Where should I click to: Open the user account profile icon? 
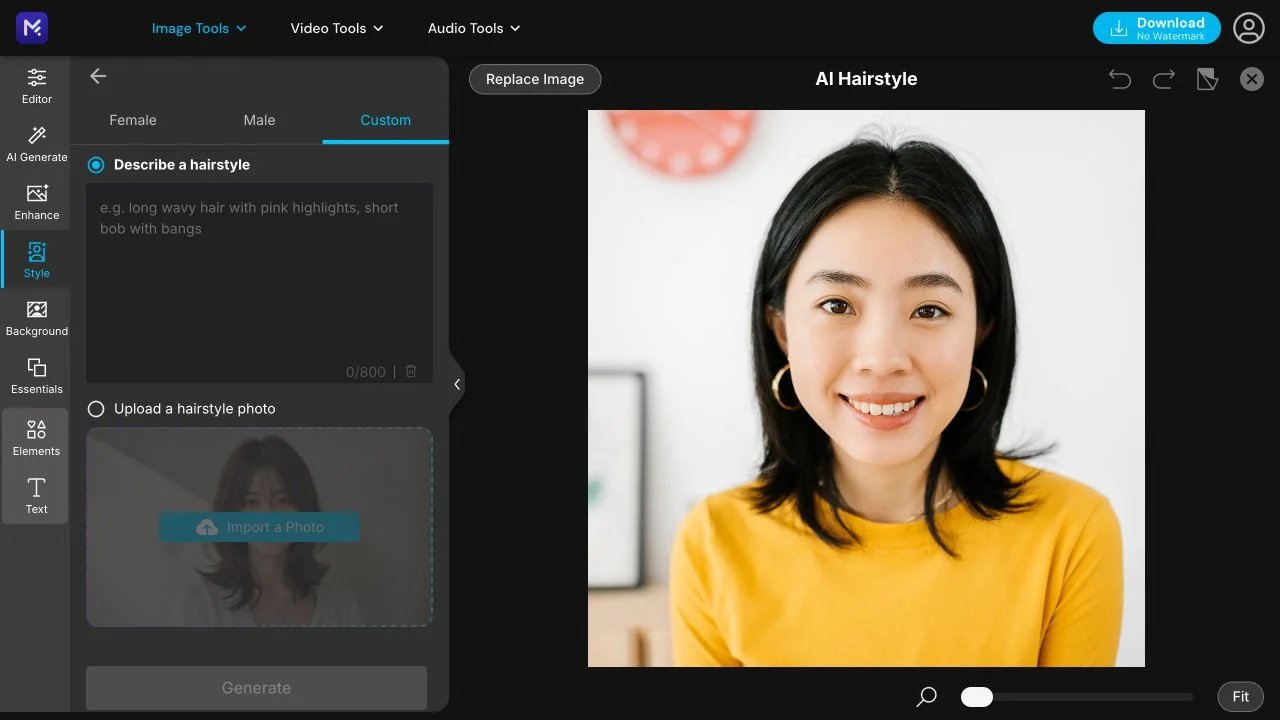[1249, 28]
